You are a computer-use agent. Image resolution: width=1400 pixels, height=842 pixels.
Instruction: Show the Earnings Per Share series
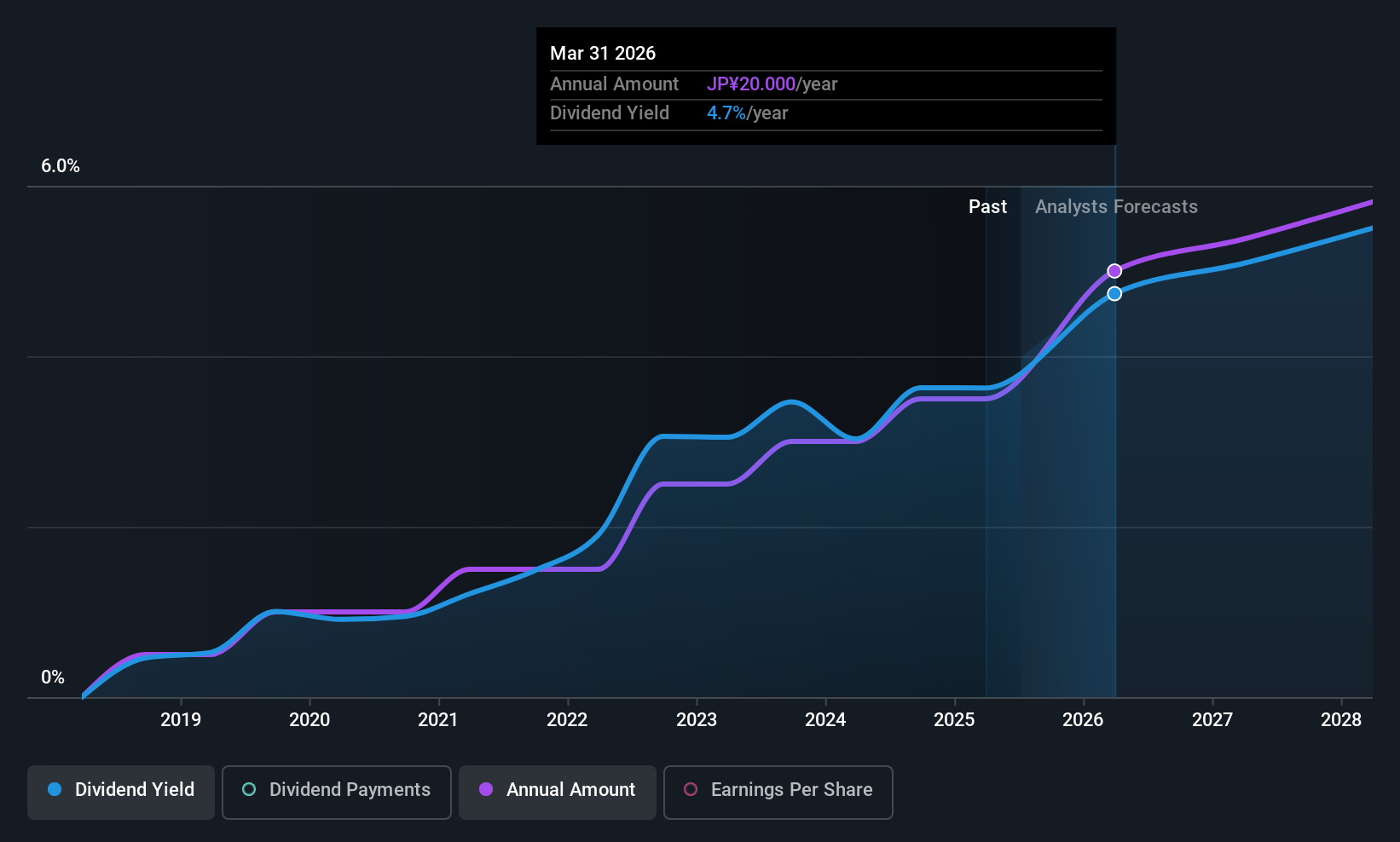coord(778,792)
